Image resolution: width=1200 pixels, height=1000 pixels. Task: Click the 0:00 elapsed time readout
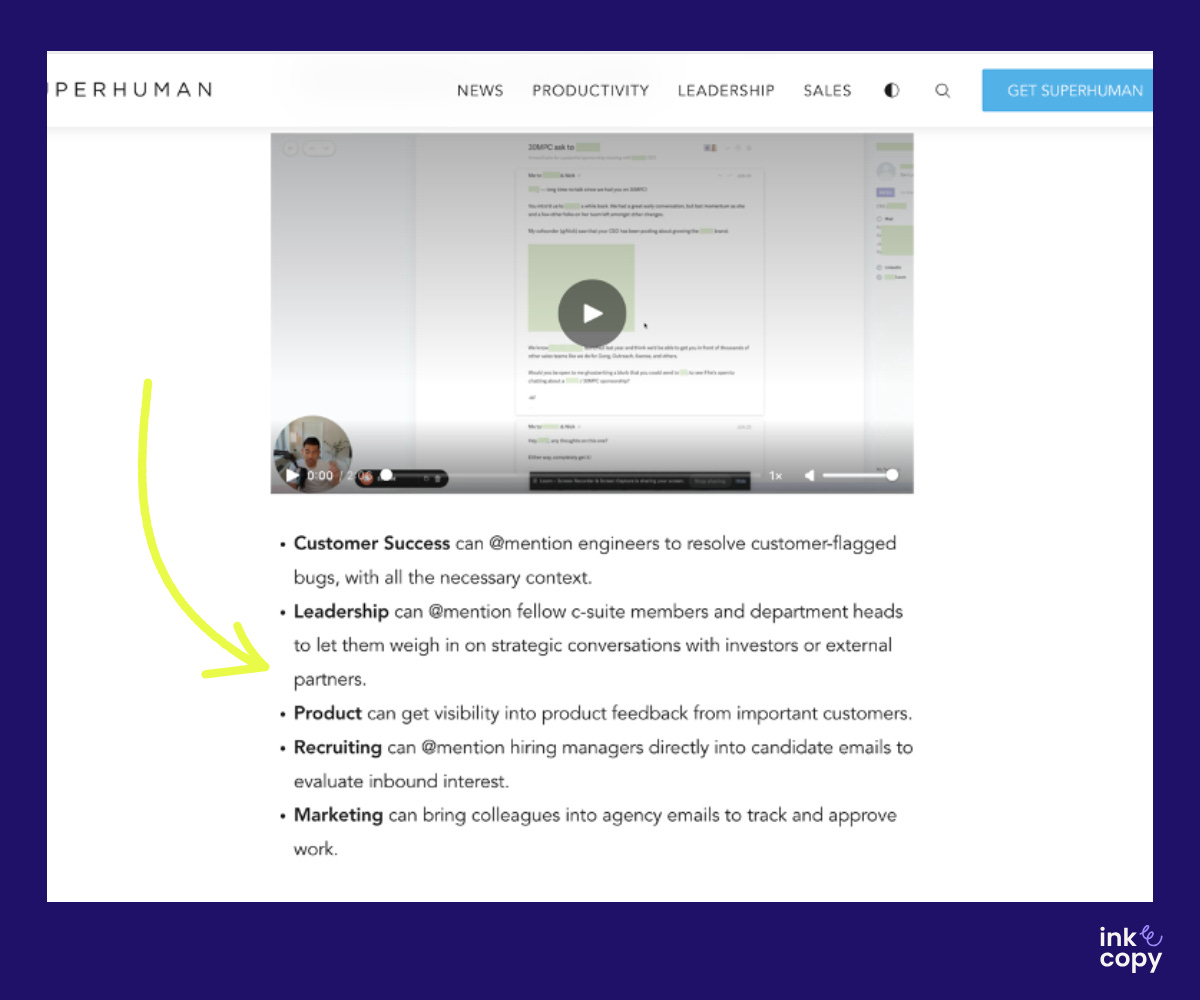coord(320,476)
